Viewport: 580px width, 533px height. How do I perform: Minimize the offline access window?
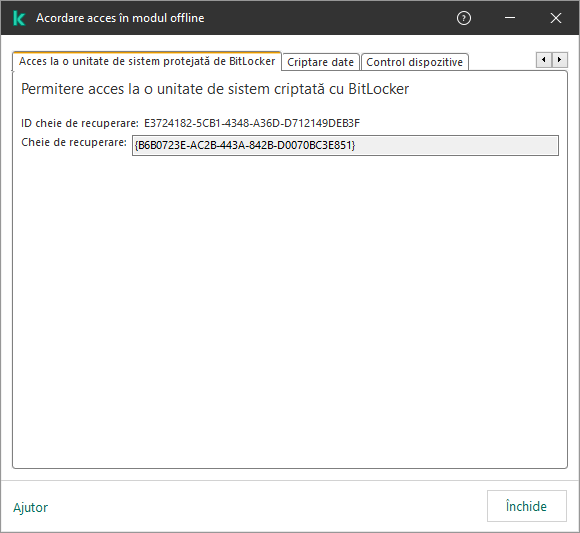pos(510,18)
